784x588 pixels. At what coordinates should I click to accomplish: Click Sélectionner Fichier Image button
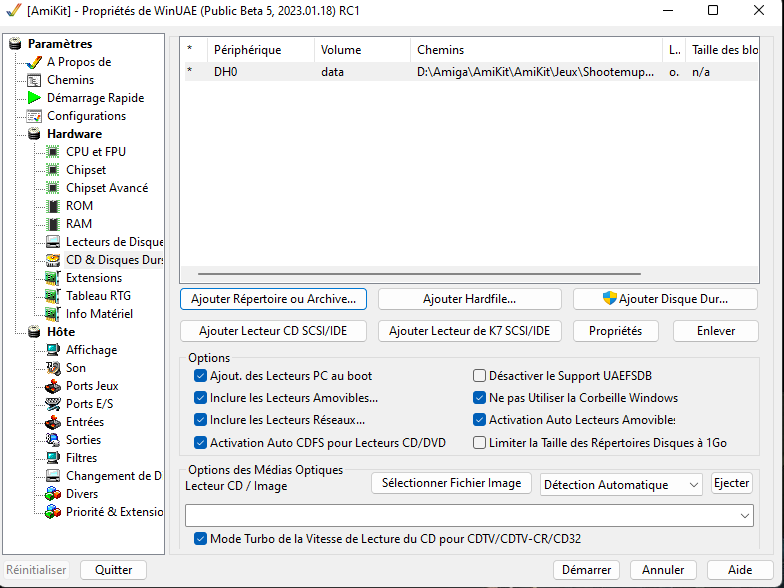451,483
